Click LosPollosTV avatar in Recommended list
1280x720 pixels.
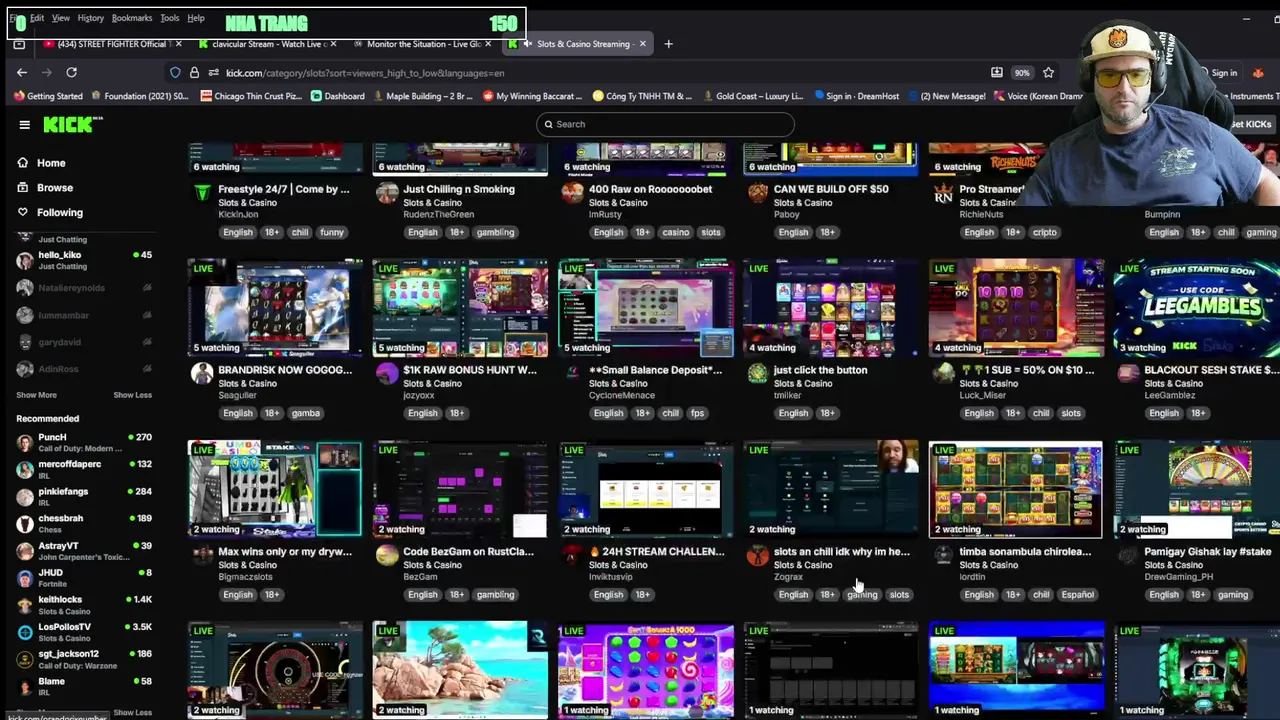[x=25, y=632]
